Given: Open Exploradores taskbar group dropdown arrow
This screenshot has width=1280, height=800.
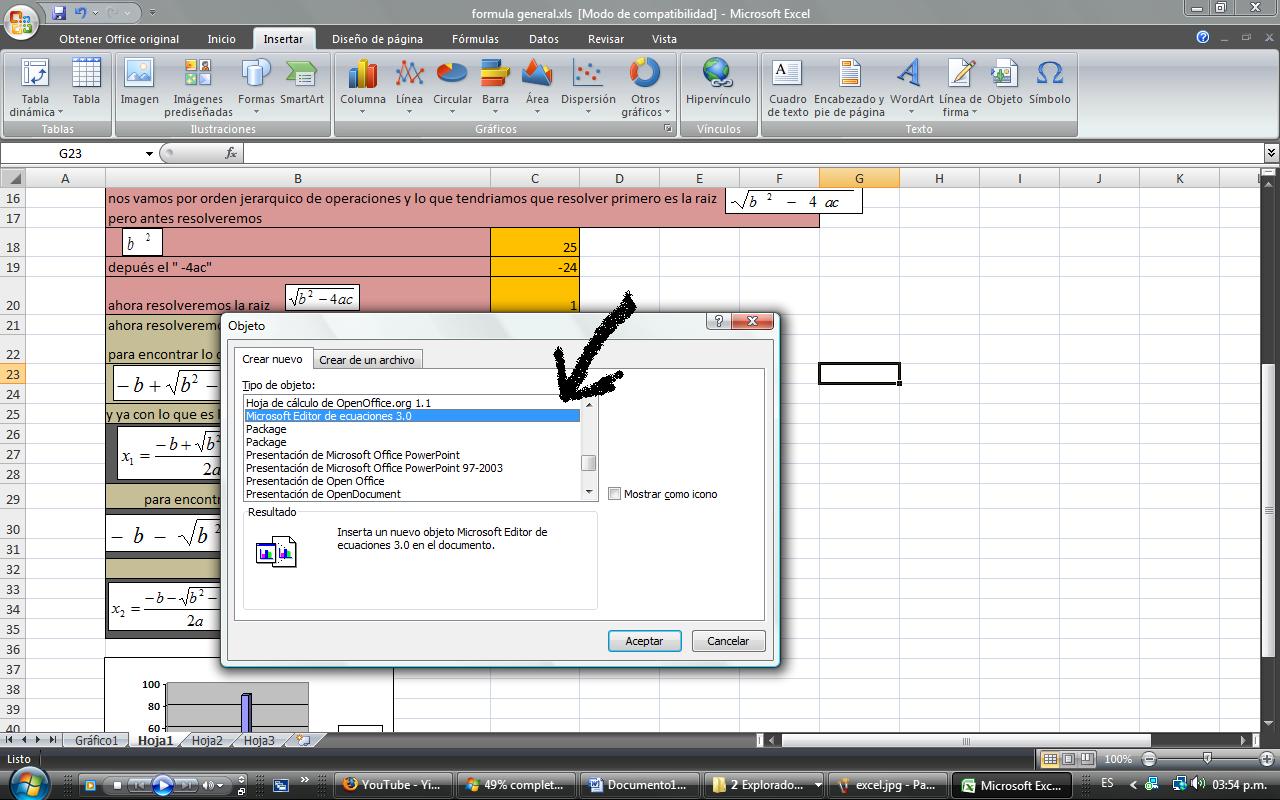Looking at the screenshot, I should pos(818,785).
